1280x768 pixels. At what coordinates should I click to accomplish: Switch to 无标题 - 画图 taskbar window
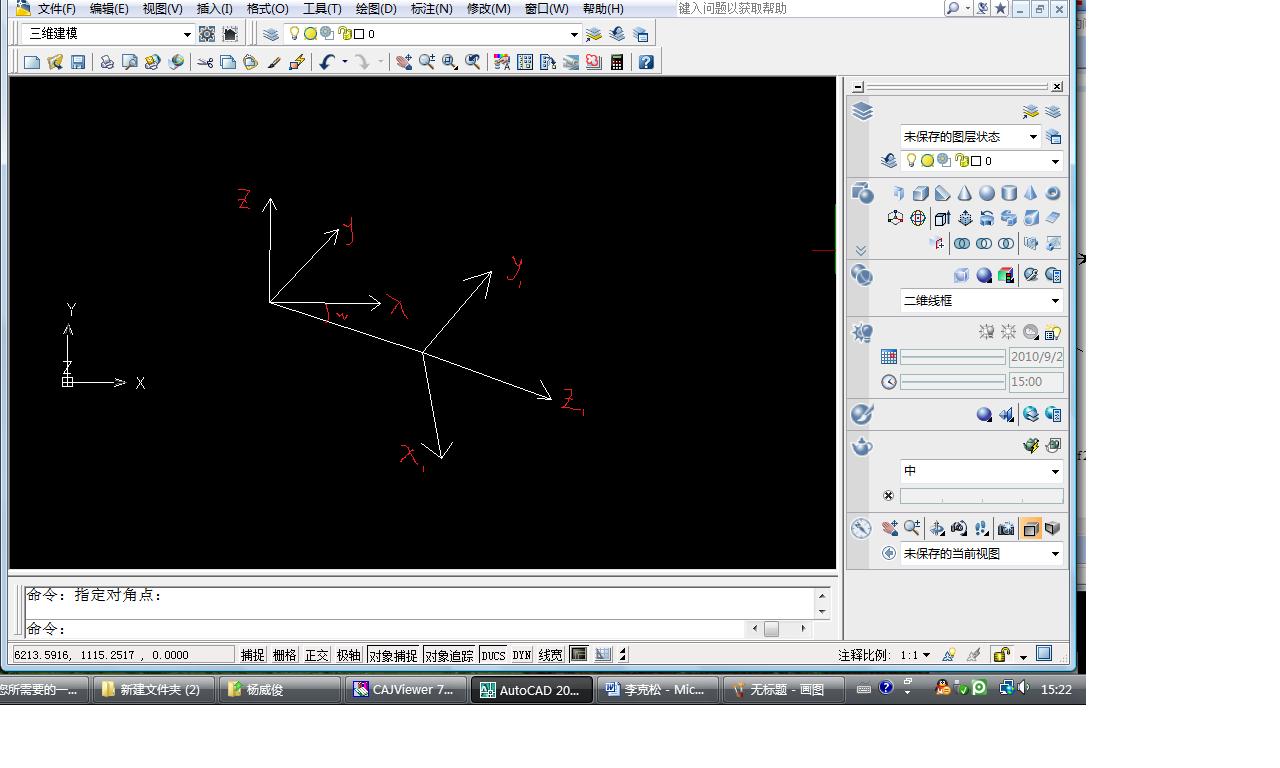click(783, 689)
